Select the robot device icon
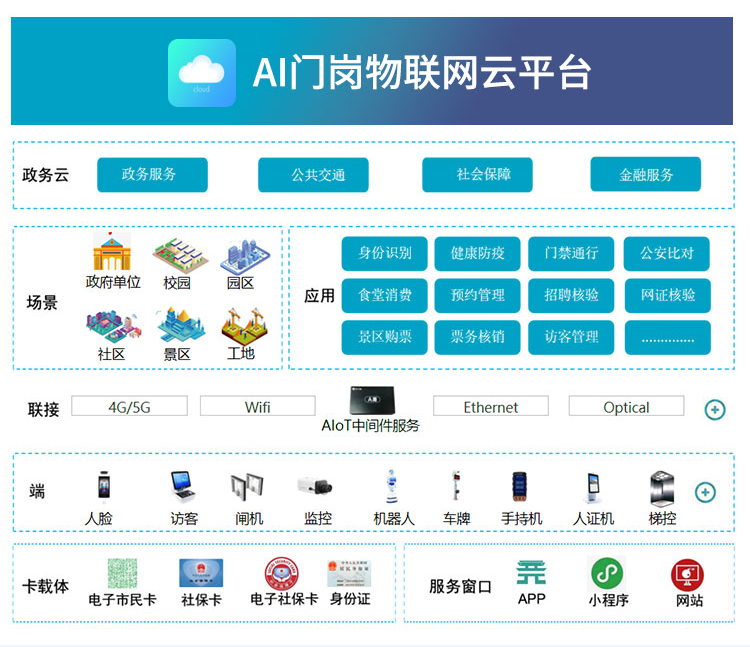Screen dimensions: 750x647 [392, 486]
